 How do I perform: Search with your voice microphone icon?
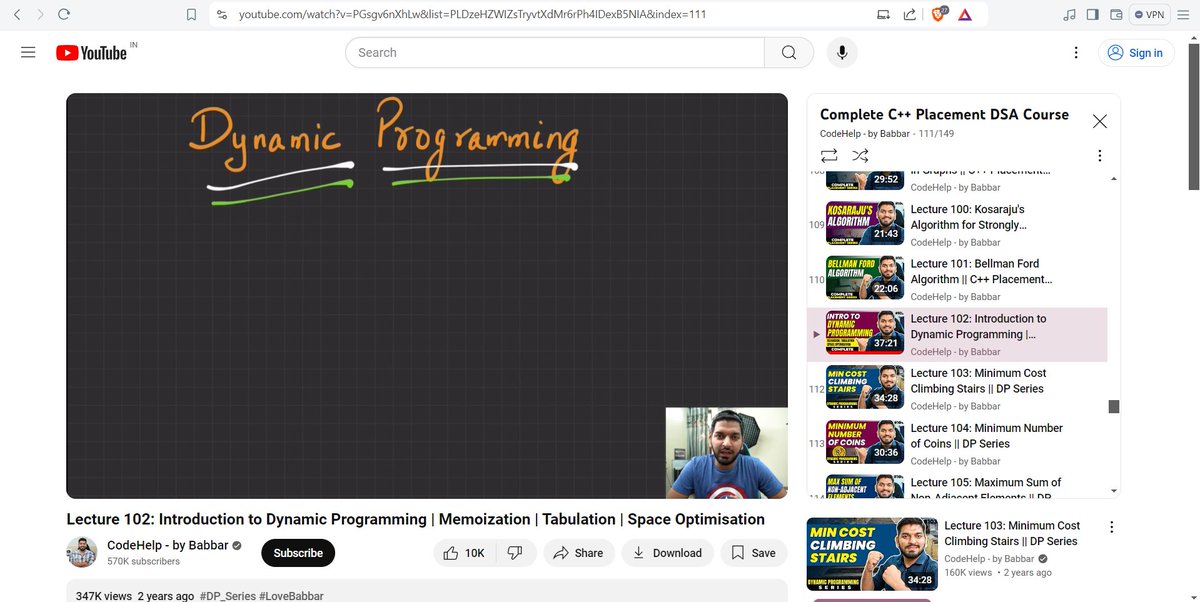click(842, 52)
